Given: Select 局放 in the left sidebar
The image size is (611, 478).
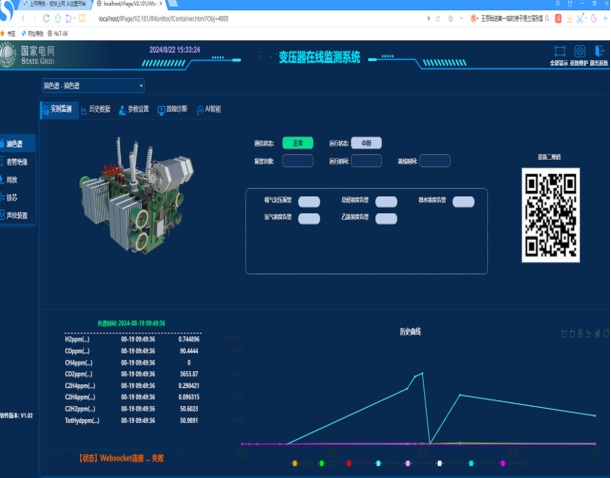Looking at the screenshot, I should (14, 179).
